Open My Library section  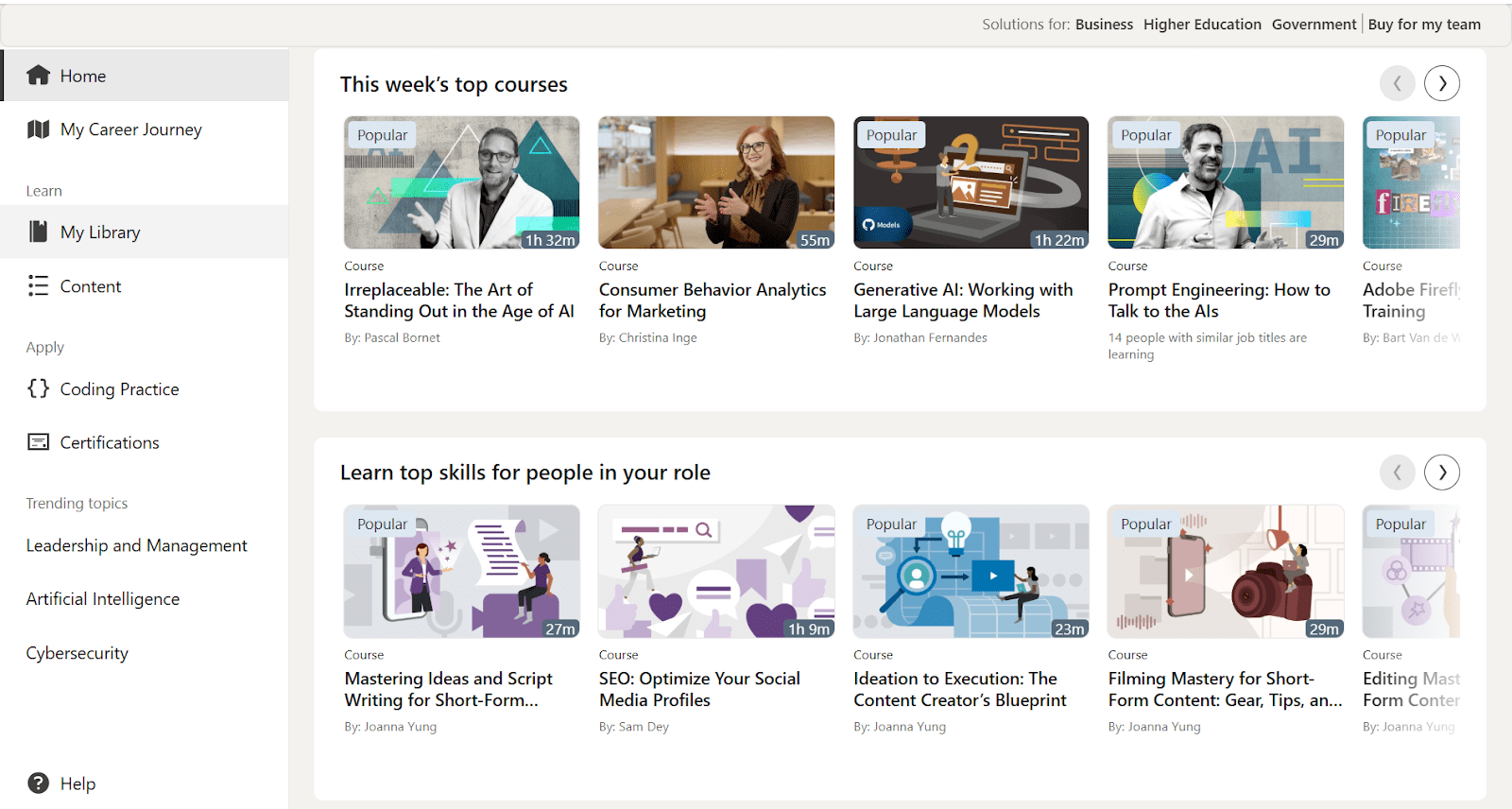coord(145,232)
